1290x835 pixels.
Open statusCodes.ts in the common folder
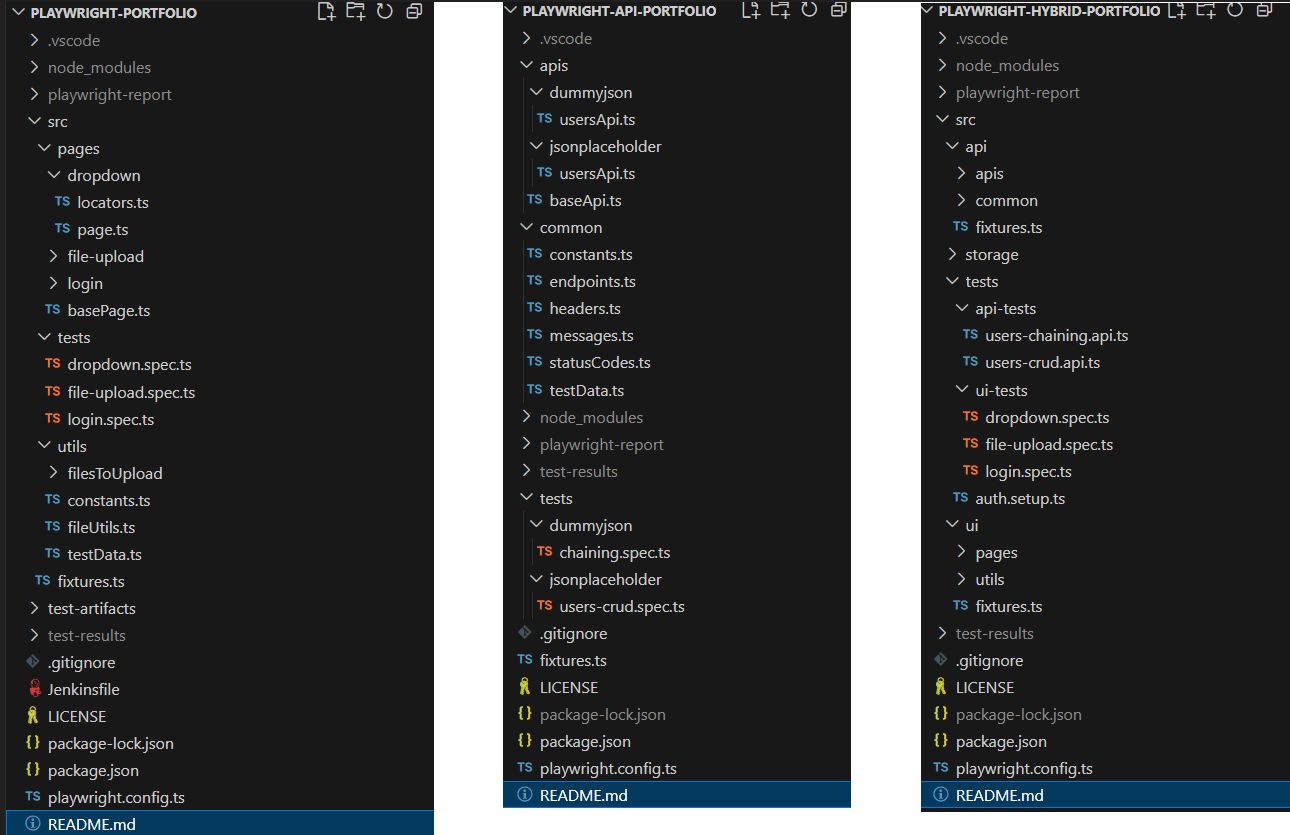click(x=599, y=362)
